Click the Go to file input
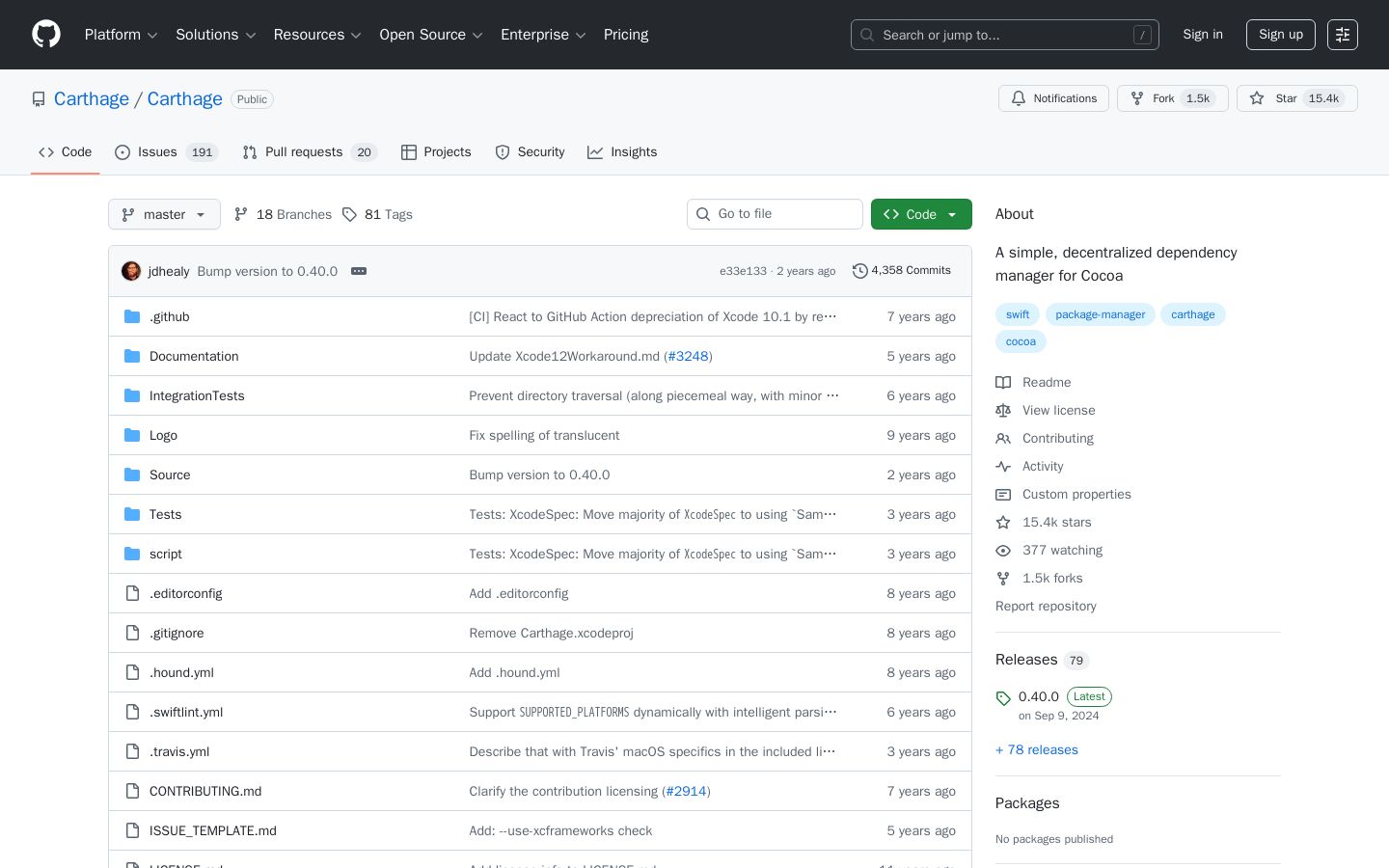 coord(775,214)
